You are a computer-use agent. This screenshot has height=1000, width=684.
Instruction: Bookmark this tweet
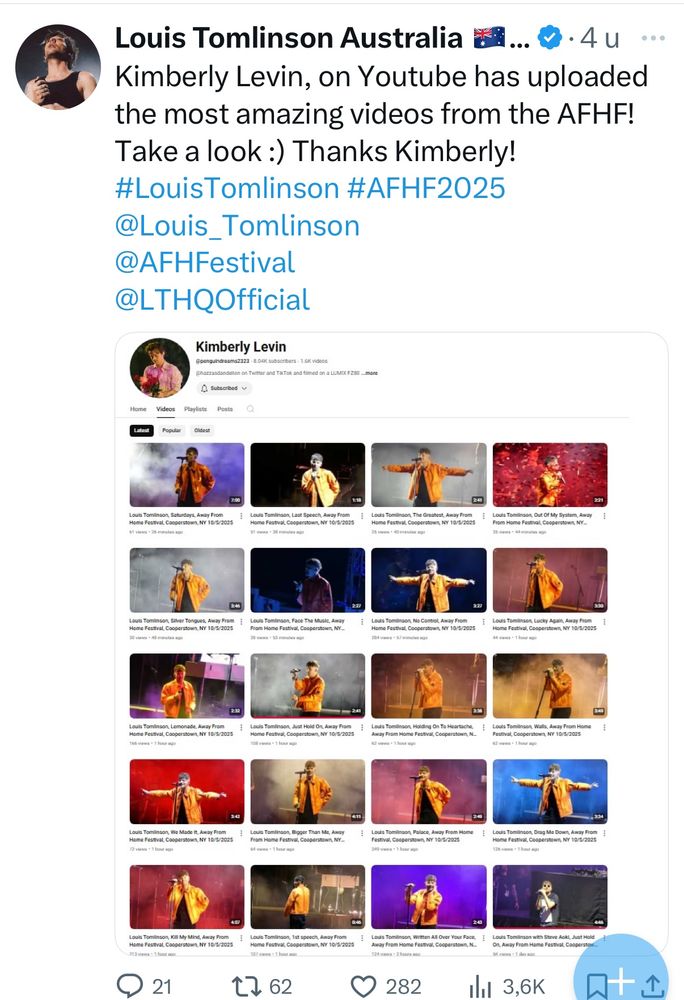tap(597, 985)
